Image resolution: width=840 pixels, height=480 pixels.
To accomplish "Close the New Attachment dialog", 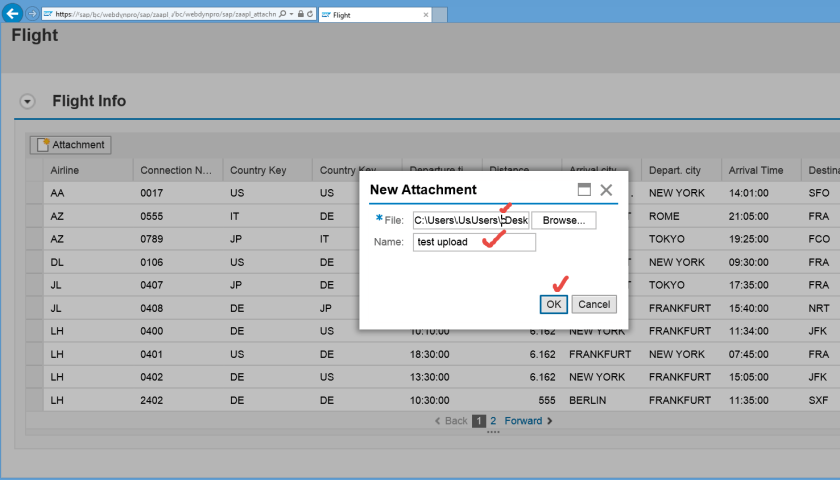I will click(606, 190).
